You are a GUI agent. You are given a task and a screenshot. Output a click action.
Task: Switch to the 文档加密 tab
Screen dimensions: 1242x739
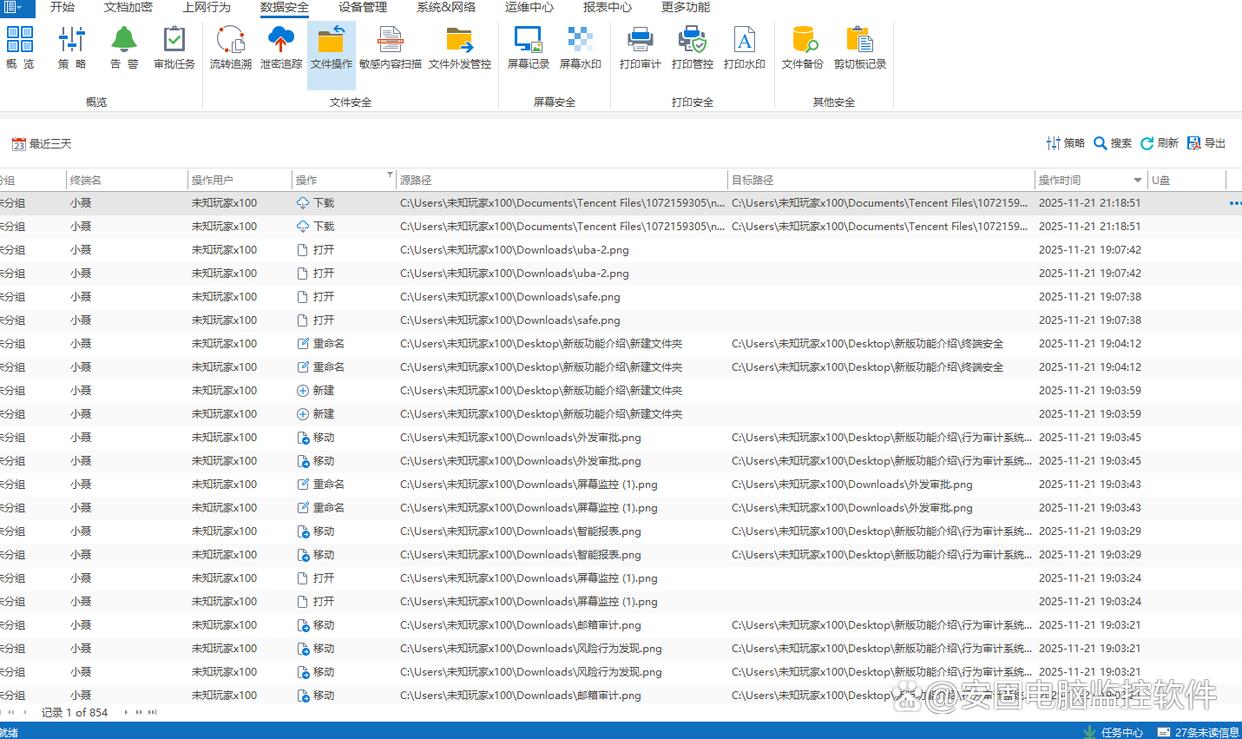(128, 8)
